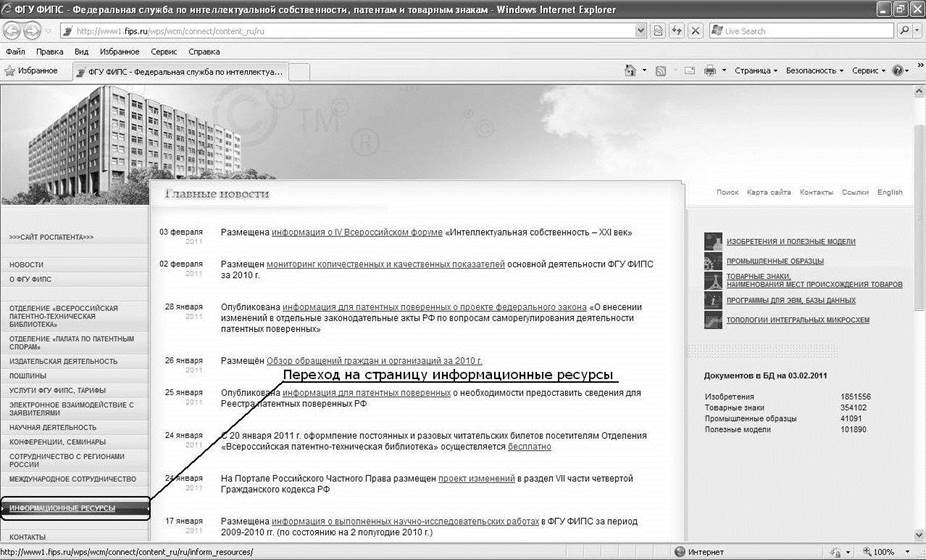This screenshot has width=926, height=560.
Task: Click icon beside Изобретения и полезные модели
Action: [x=713, y=241]
